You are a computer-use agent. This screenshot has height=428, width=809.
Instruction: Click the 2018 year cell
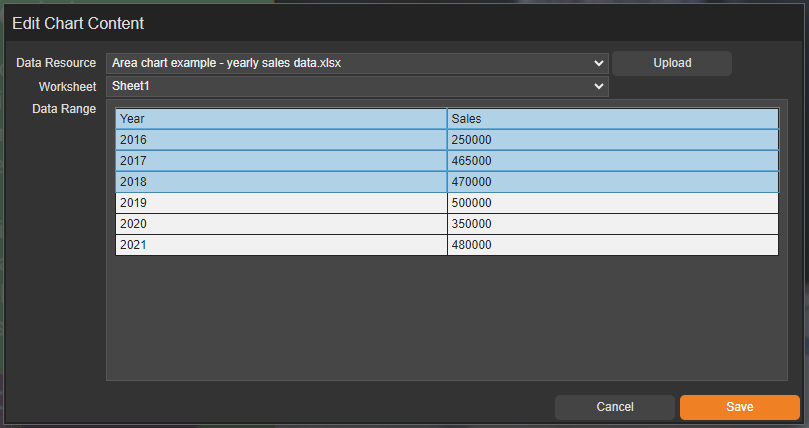point(281,182)
